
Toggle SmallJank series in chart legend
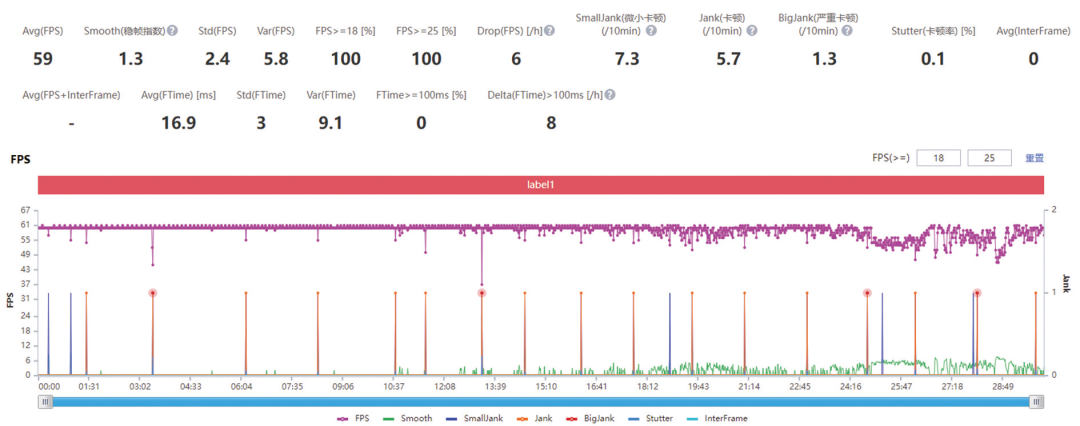(475, 418)
